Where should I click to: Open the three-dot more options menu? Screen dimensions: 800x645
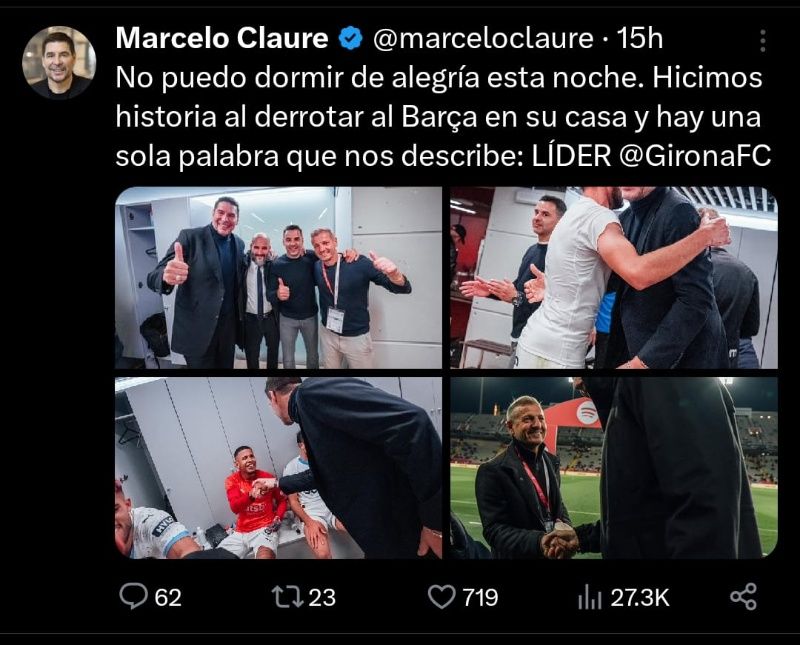763,40
